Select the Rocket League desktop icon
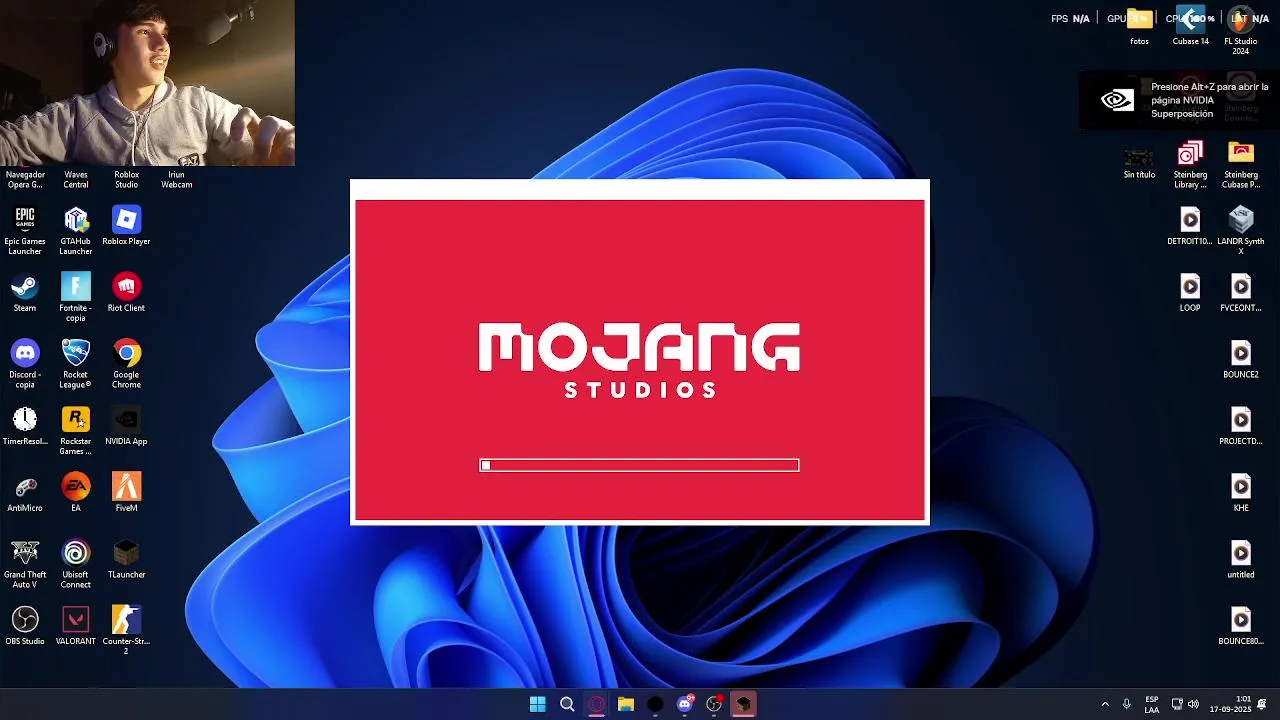Viewport: 1280px width, 720px height. tap(76, 364)
